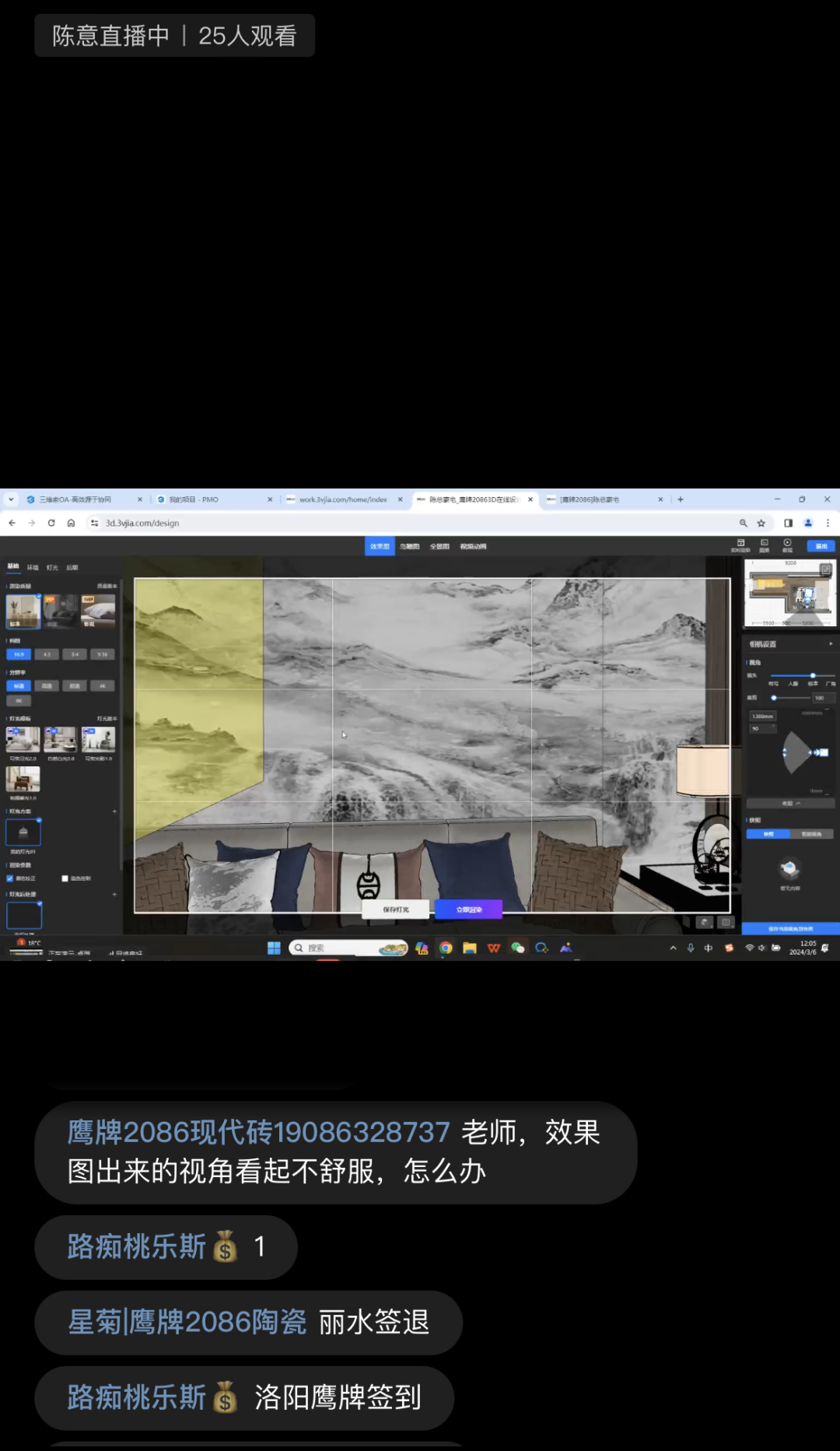Click the 保存灯光 save lighting button
This screenshot has width=840, height=1451.
pyautogui.click(x=395, y=909)
